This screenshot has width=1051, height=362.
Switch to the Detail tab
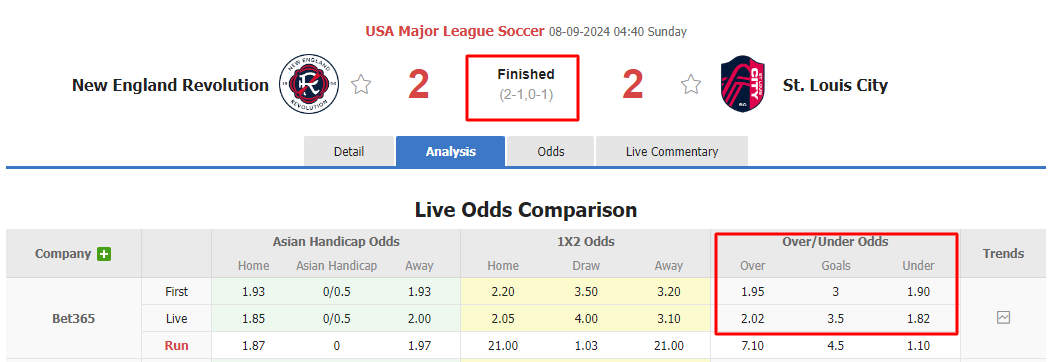click(349, 152)
